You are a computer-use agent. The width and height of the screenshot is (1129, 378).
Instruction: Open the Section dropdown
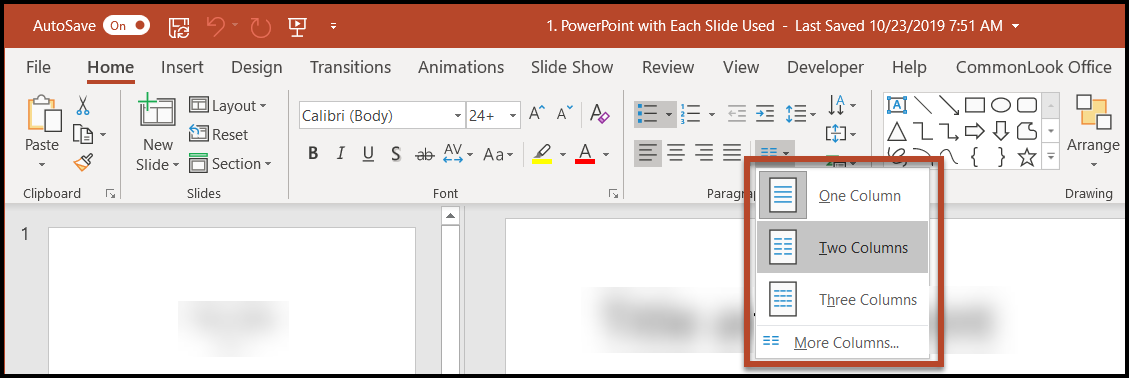[230, 164]
